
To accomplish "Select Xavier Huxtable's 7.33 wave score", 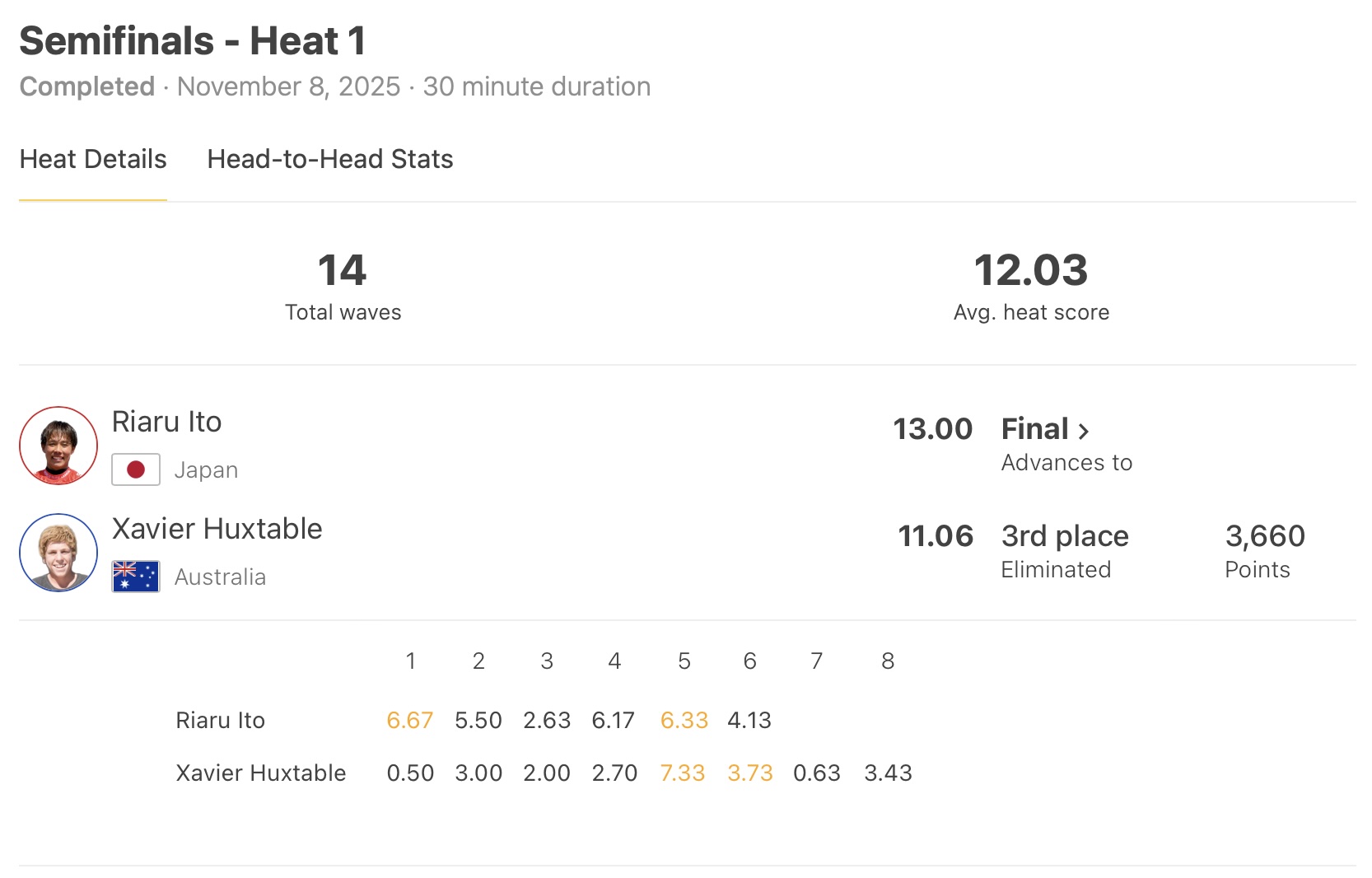I will (x=683, y=773).
